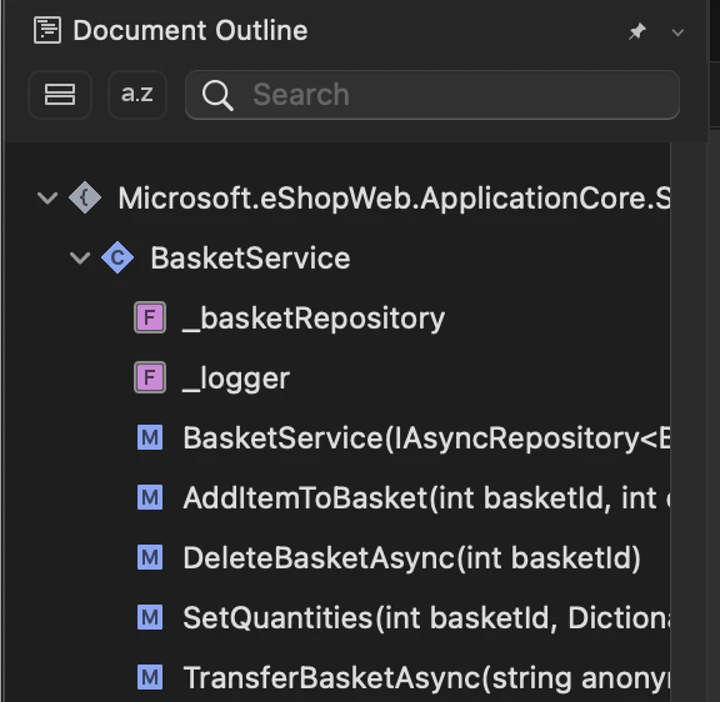Click the outline vertical scrollbar track
The width and height of the screenshot is (720, 702).
(688, 422)
